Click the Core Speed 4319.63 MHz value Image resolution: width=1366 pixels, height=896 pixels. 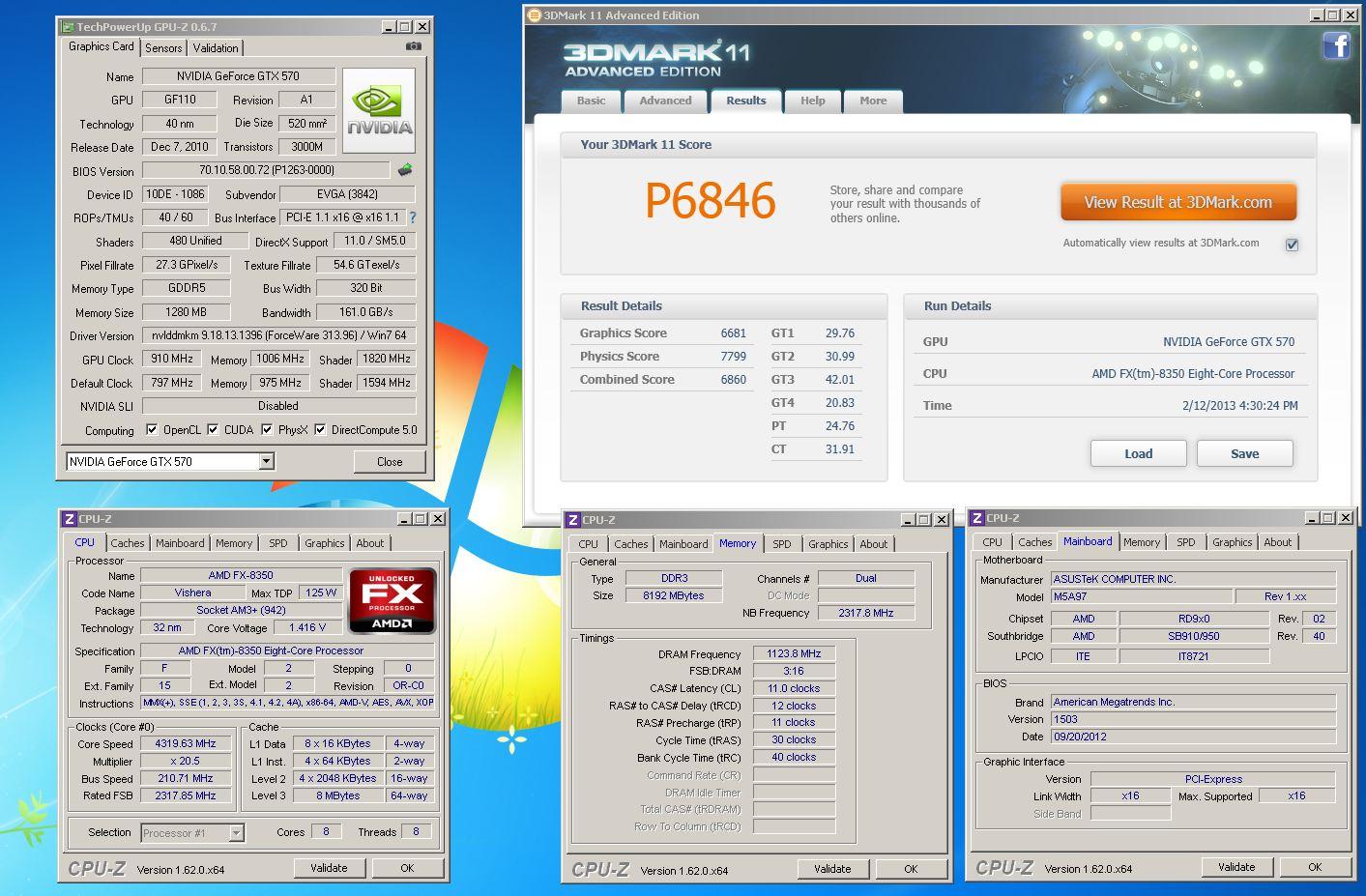(186, 743)
